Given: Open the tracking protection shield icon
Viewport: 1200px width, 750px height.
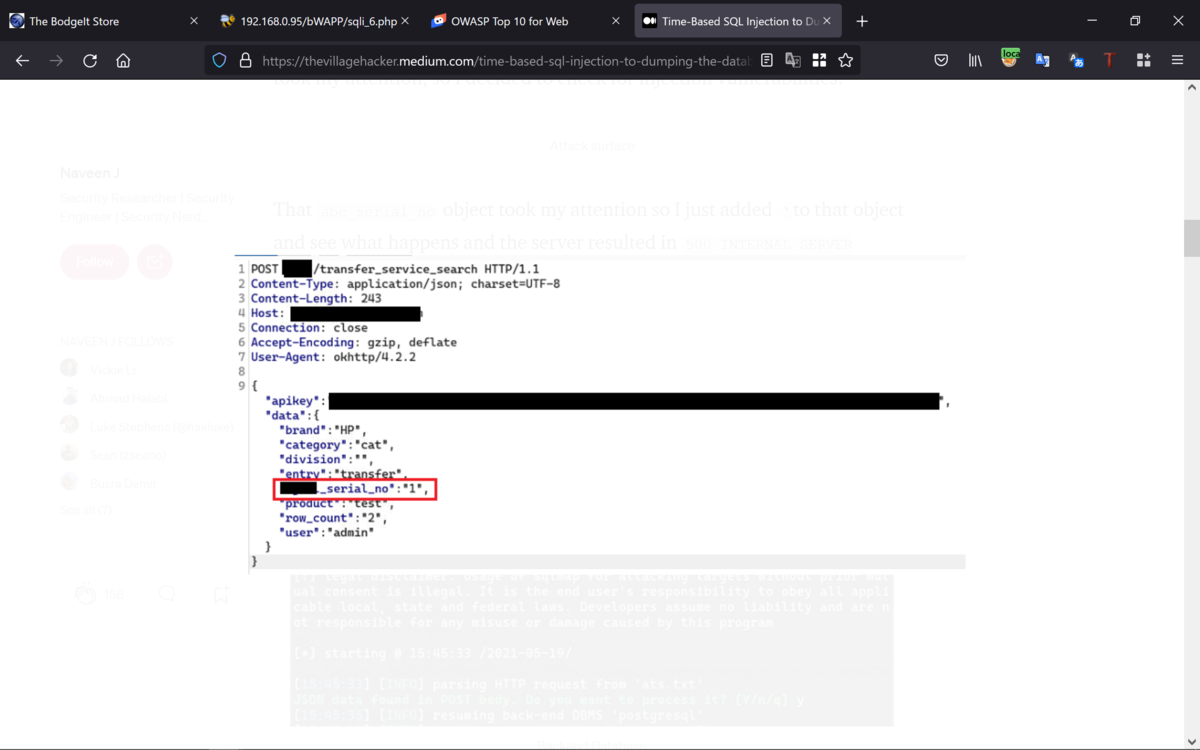Looking at the screenshot, I should click(219, 61).
